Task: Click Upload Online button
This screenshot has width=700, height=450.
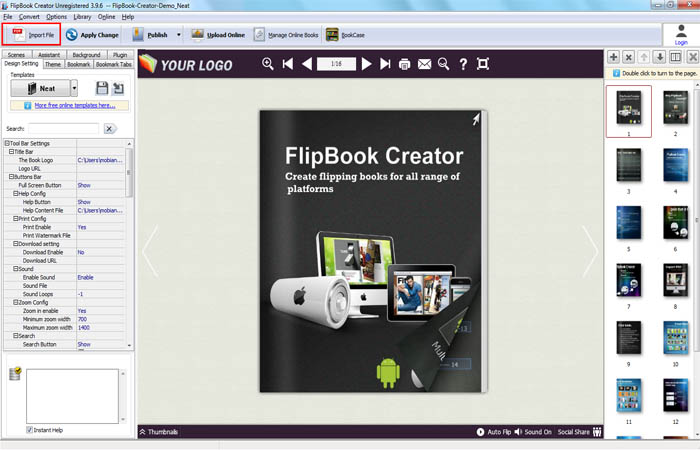Action: pyautogui.click(x=218, y=35)
